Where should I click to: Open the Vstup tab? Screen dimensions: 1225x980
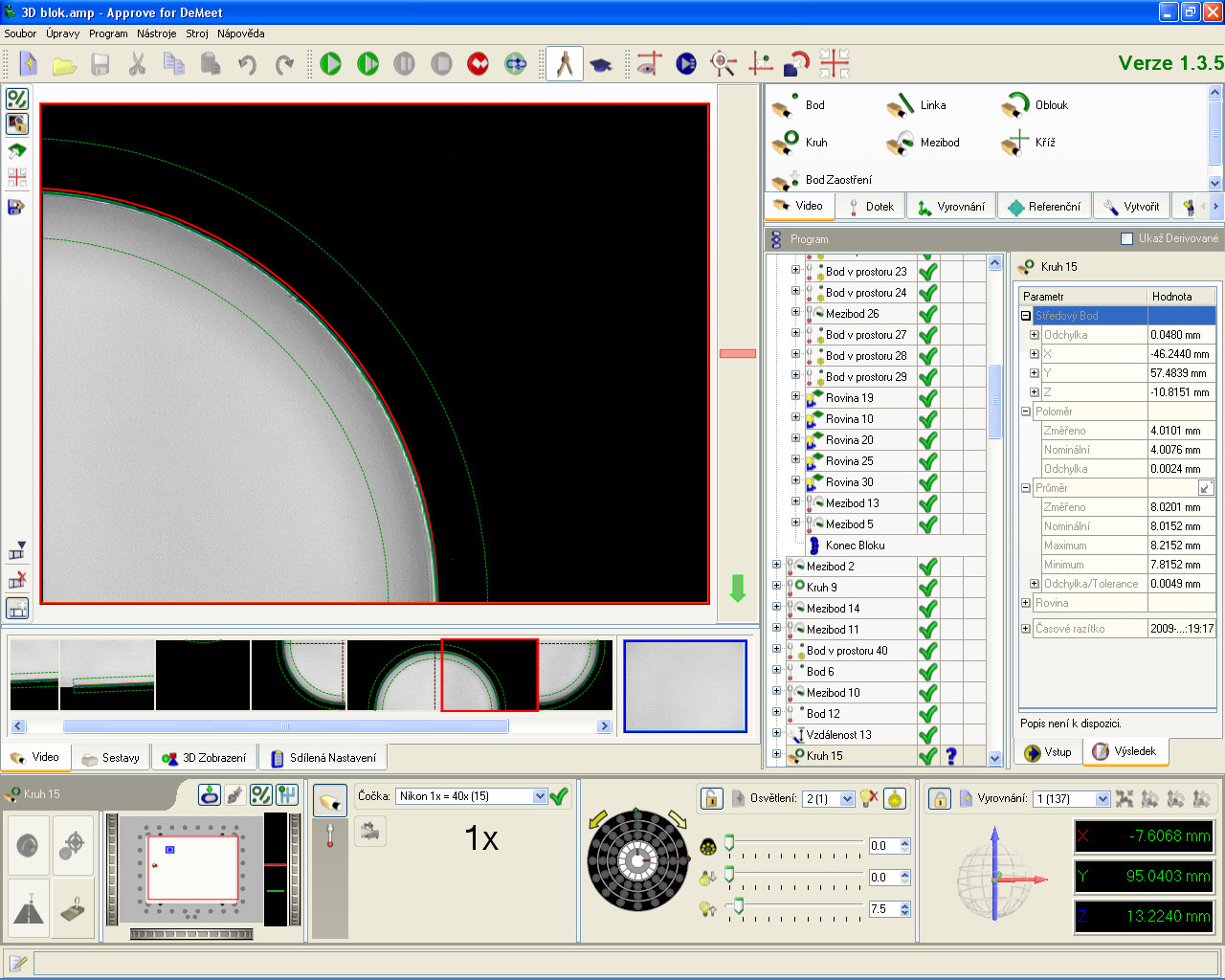[x=1048, y=752]
